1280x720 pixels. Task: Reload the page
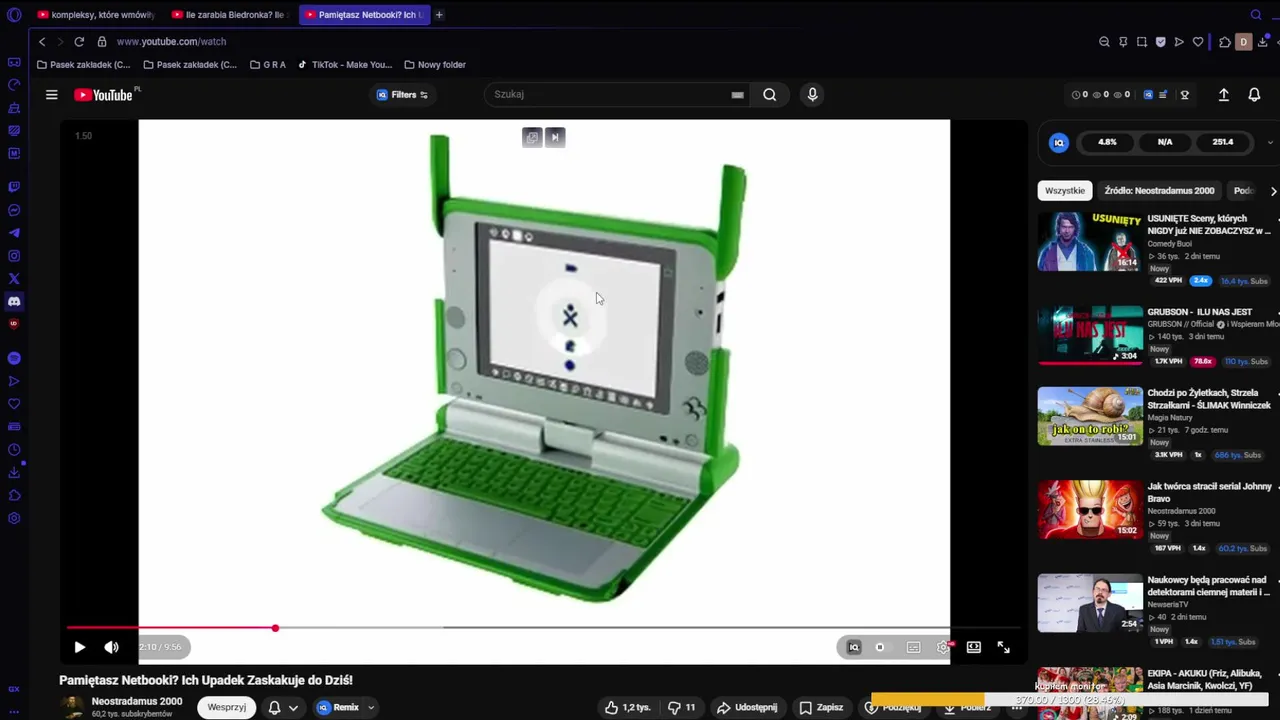point(79,42)
